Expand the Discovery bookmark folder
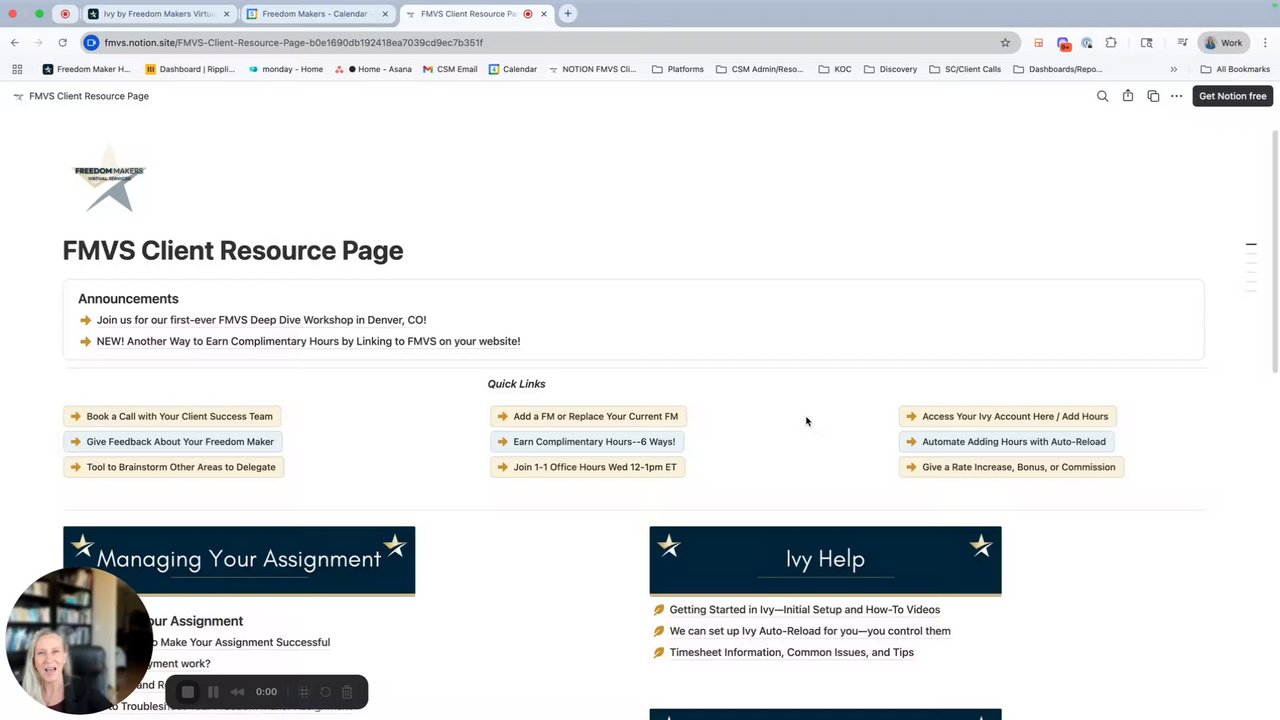Image resolution: width=1280 pixels, height=720 pixels. [x=890, y=69]
